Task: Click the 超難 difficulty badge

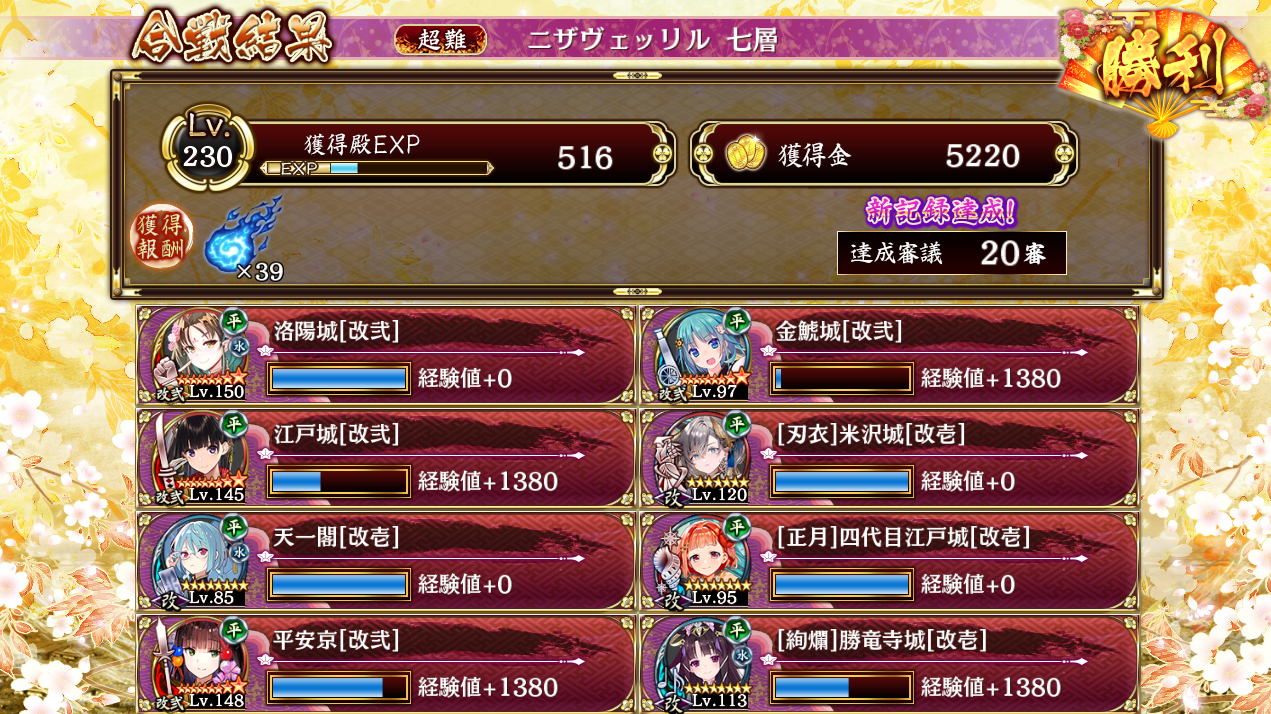Action: (x=440, y=40)
